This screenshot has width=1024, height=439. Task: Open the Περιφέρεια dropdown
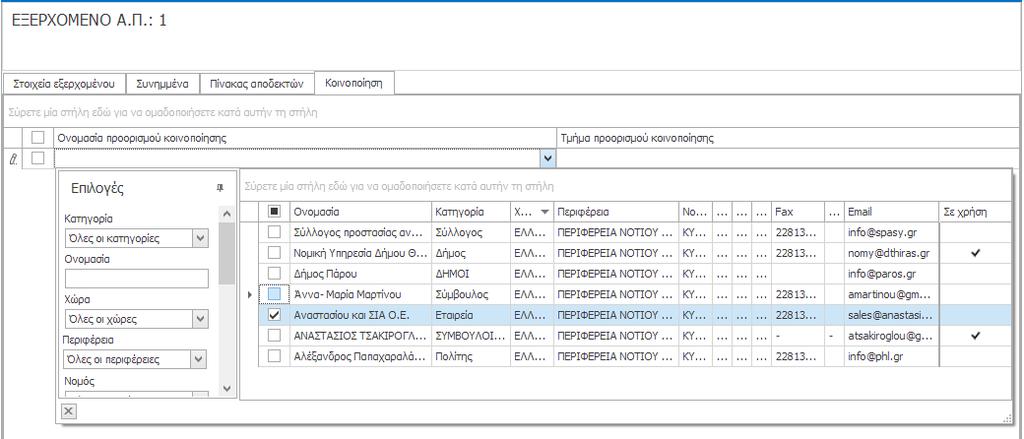click(x=200, y=359)
